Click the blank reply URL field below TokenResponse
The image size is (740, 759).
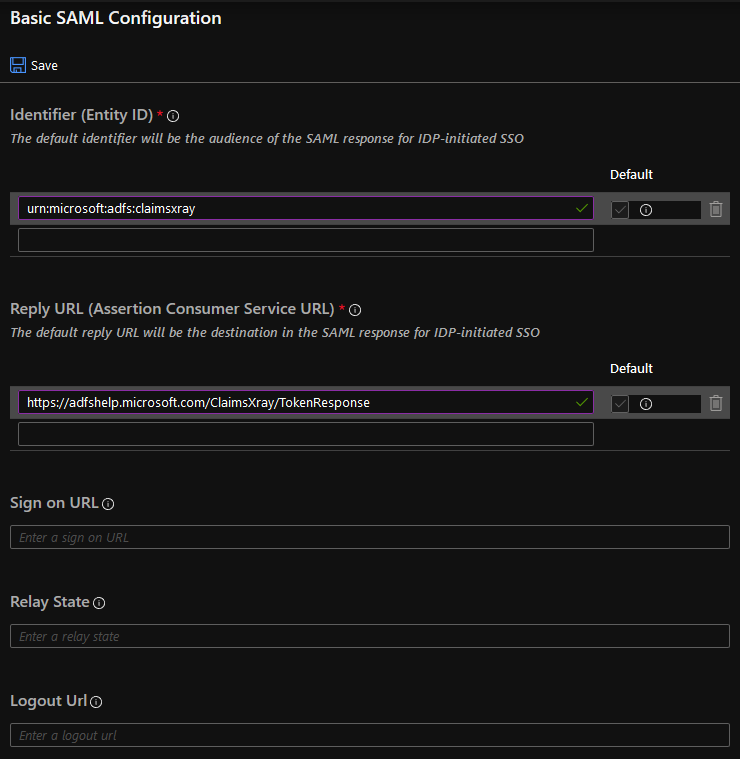tap(305, 434)
